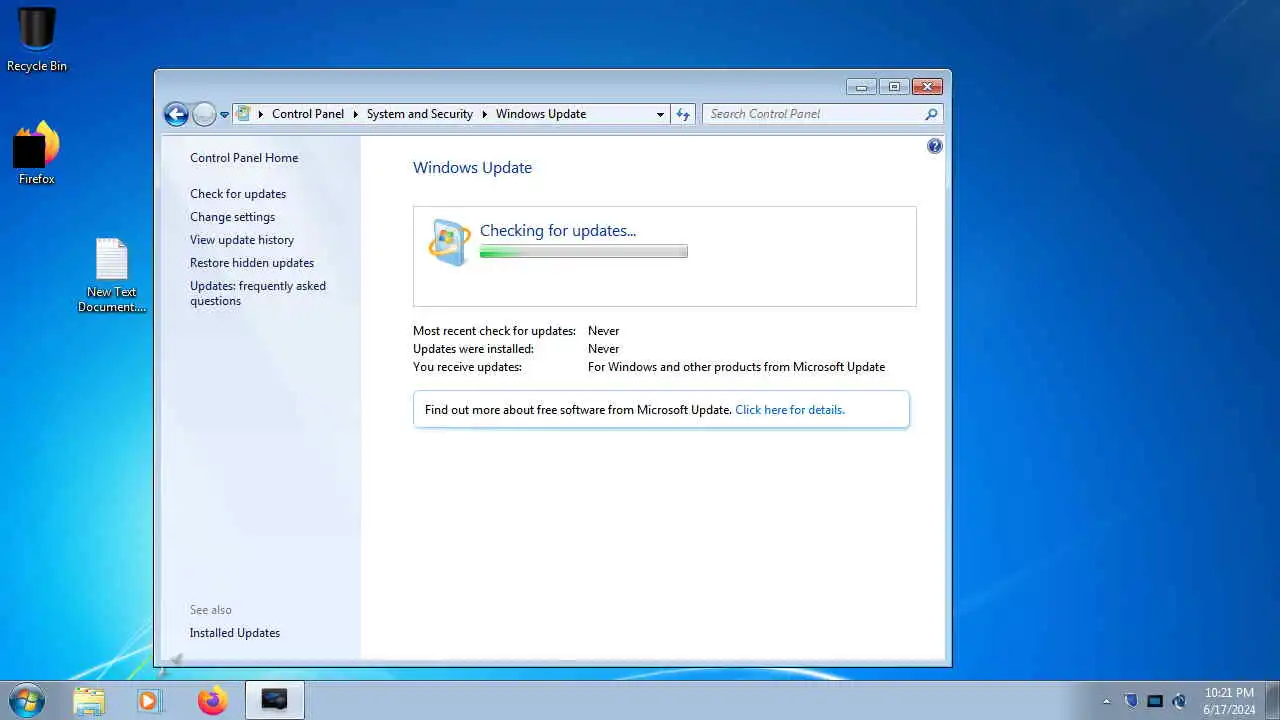Click Check for updates link
Screen dimensions: 1280x720
point(238,194)
